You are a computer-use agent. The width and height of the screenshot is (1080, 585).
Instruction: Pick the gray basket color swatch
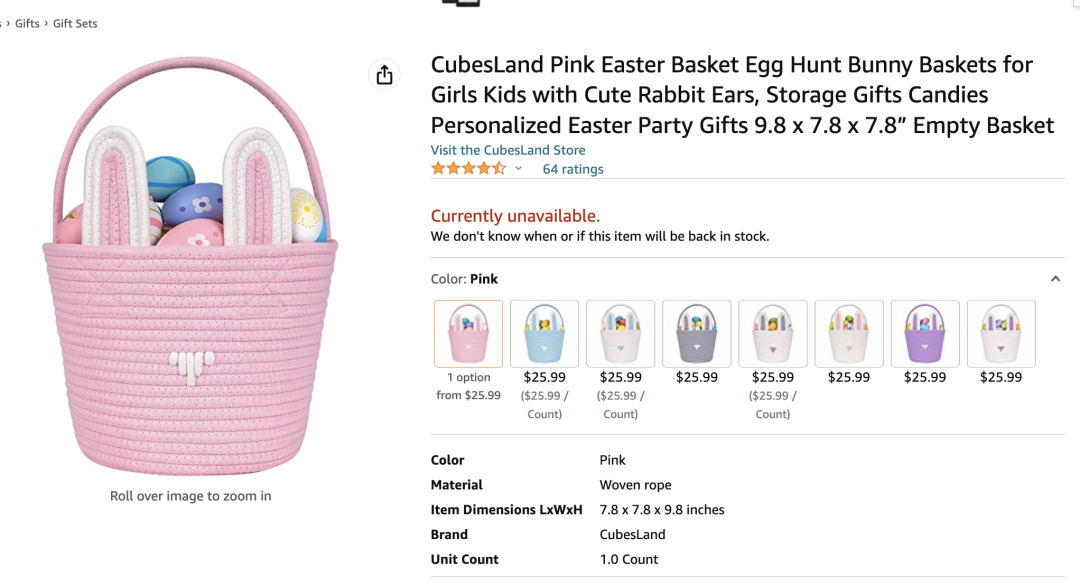696,333
